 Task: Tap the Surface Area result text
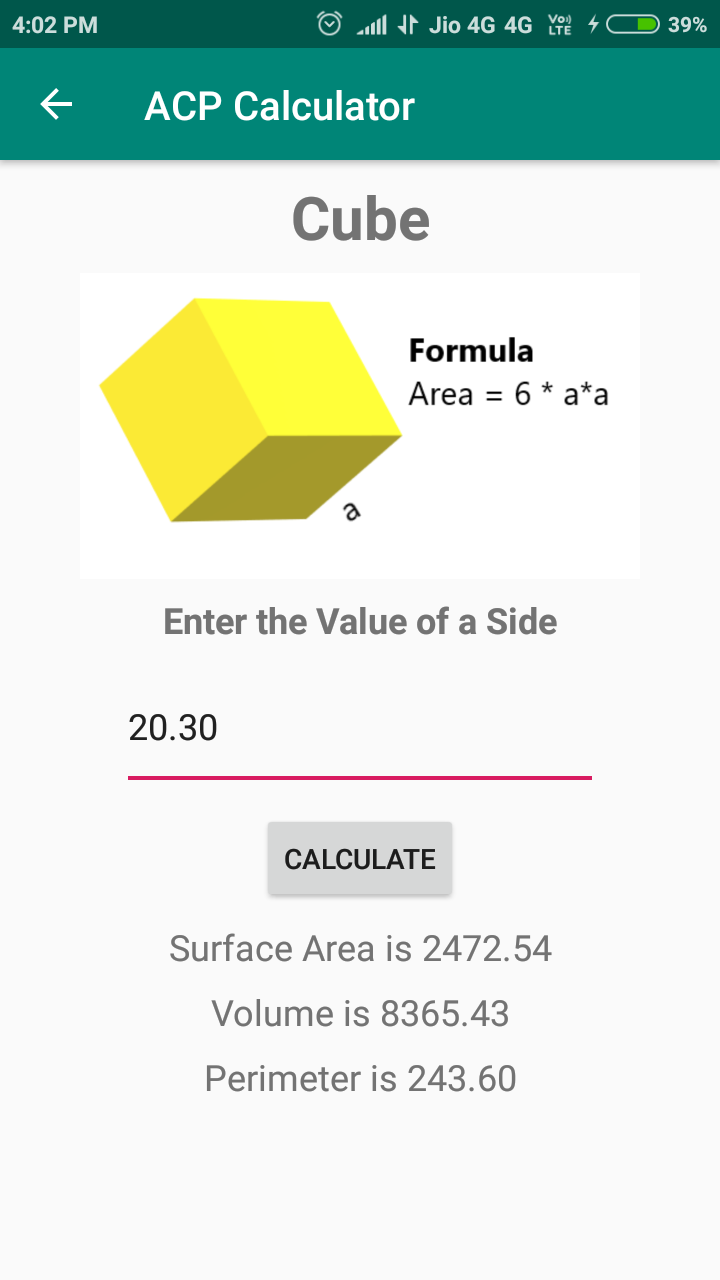click(x=360, y=948)
